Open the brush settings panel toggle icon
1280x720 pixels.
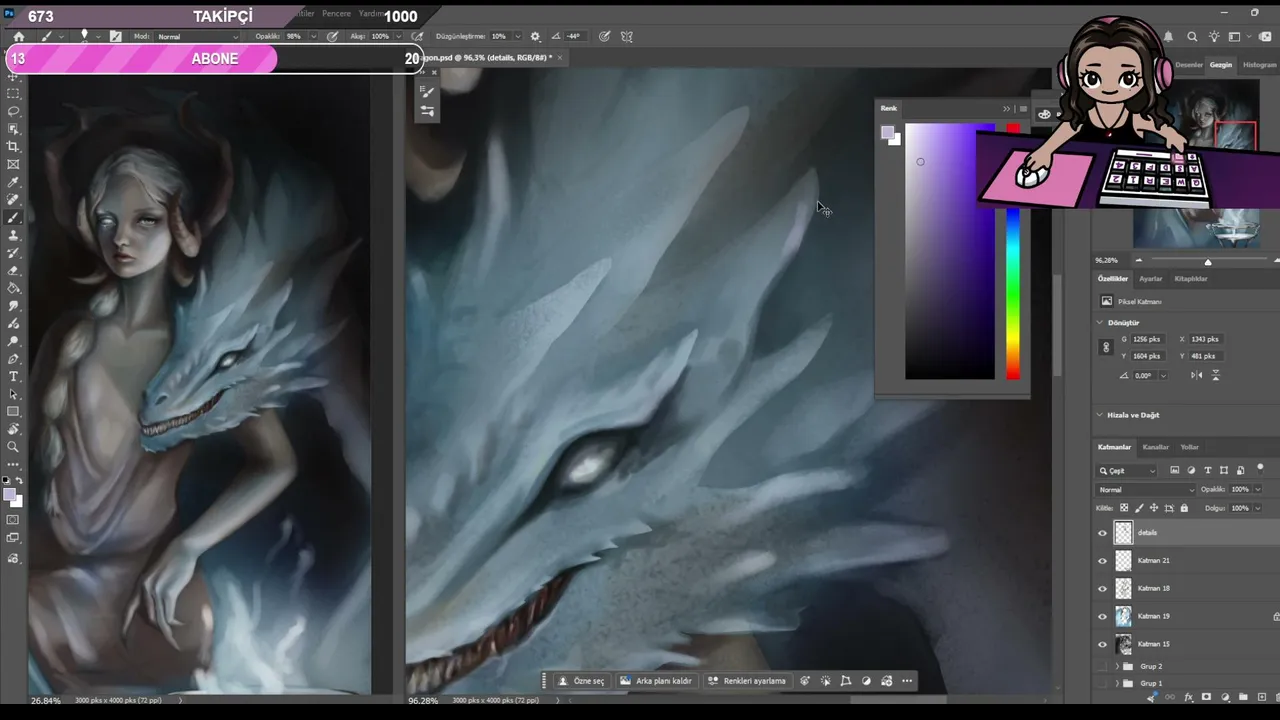pos(116,36)
